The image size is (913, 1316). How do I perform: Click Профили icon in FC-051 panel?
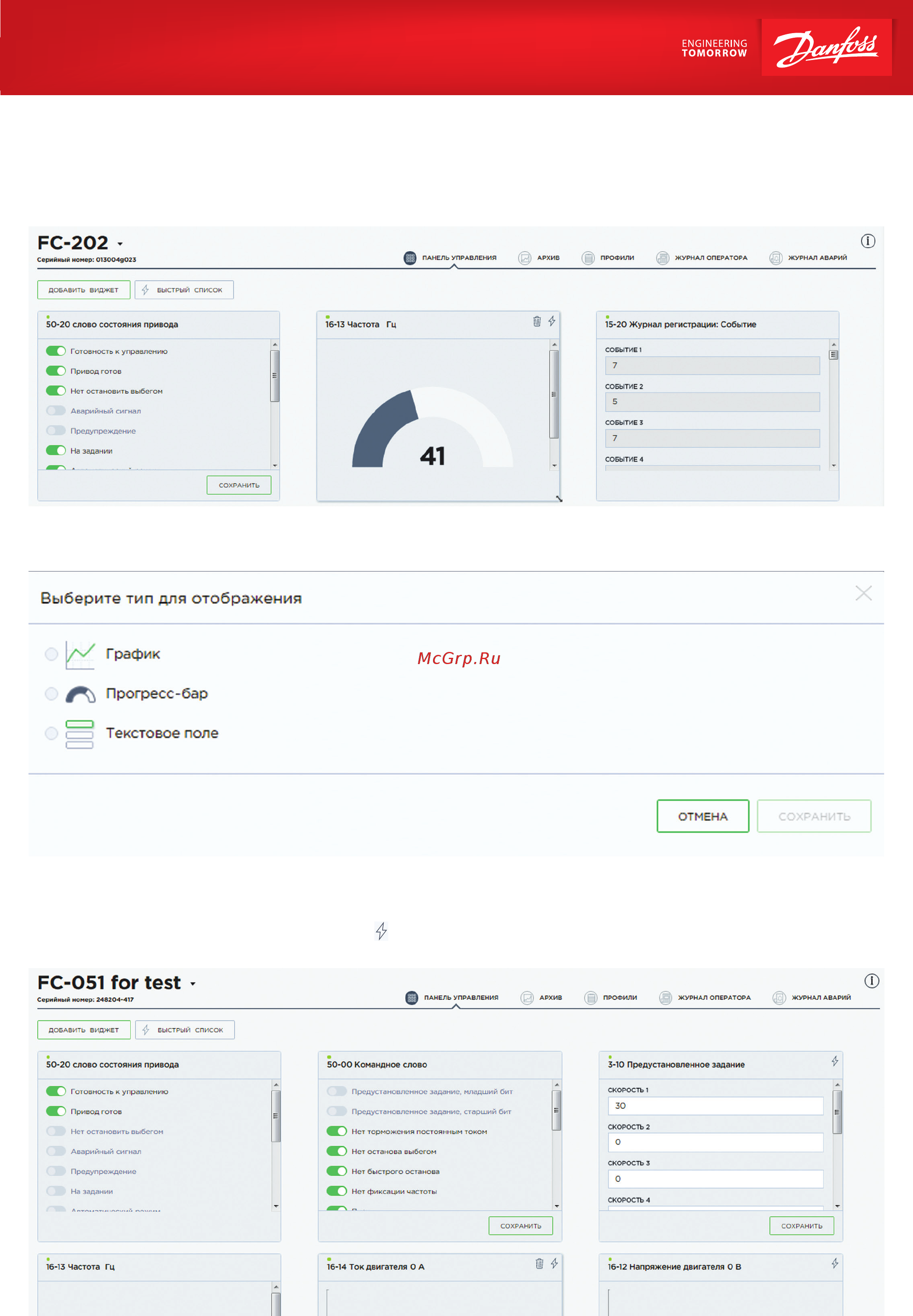590,998
